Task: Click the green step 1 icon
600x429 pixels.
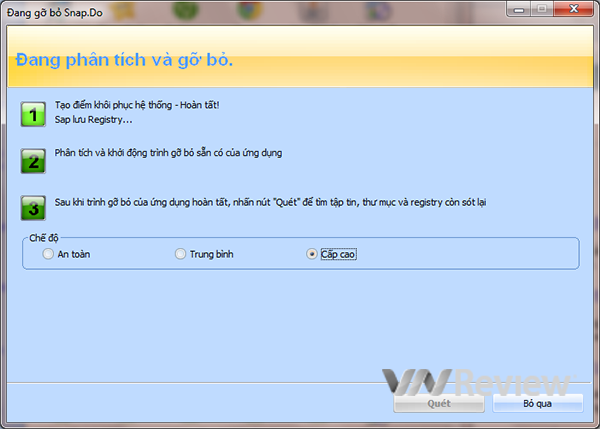Action: coord(33,114)
